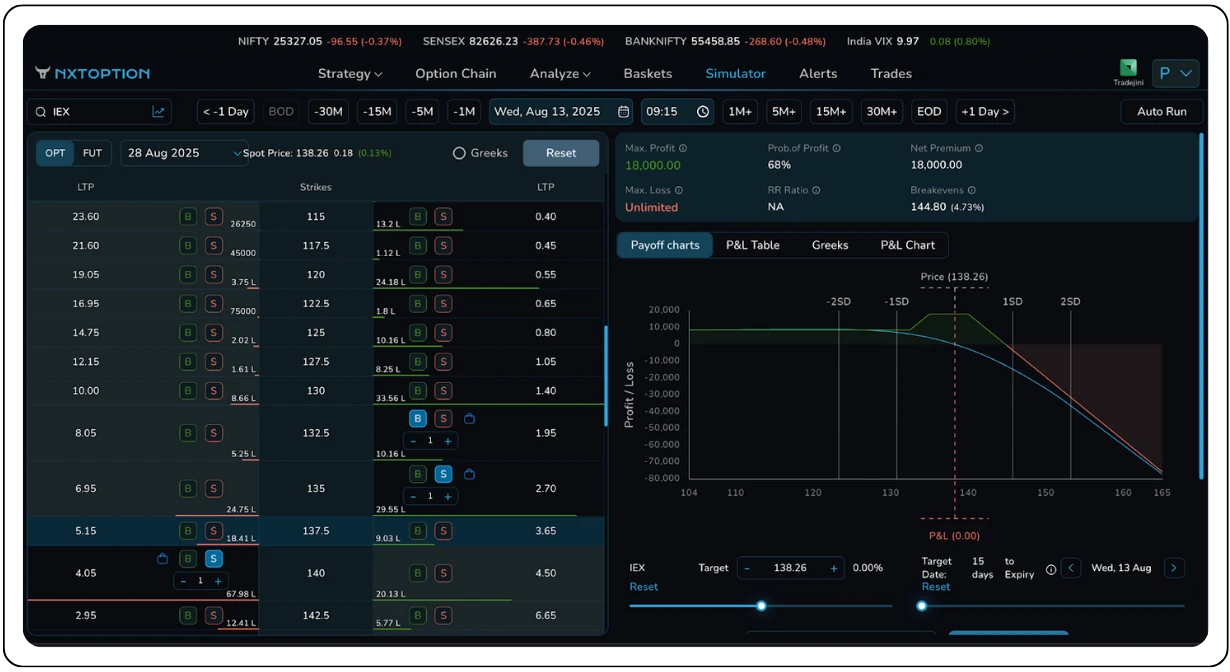Click previous target date arrow
Viewport: 1230px width, 672px height.
pos(1071,568)
